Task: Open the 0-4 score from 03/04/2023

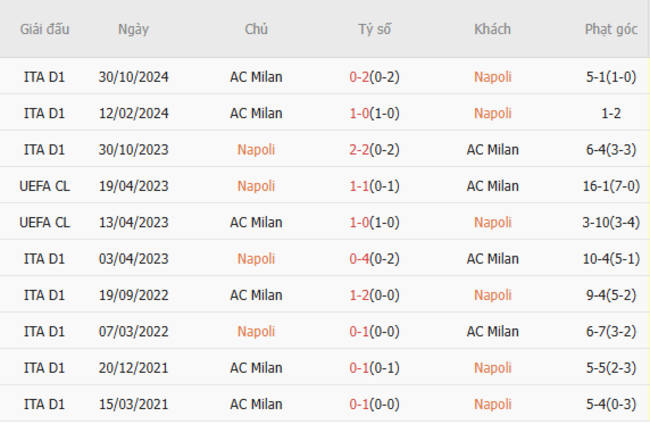Action: (x=361, y=258)
